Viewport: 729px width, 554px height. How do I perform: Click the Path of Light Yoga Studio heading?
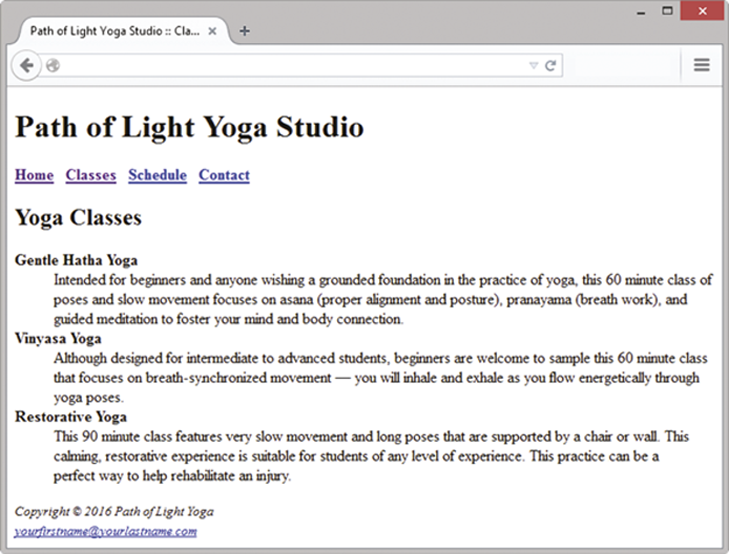point(189,127)
